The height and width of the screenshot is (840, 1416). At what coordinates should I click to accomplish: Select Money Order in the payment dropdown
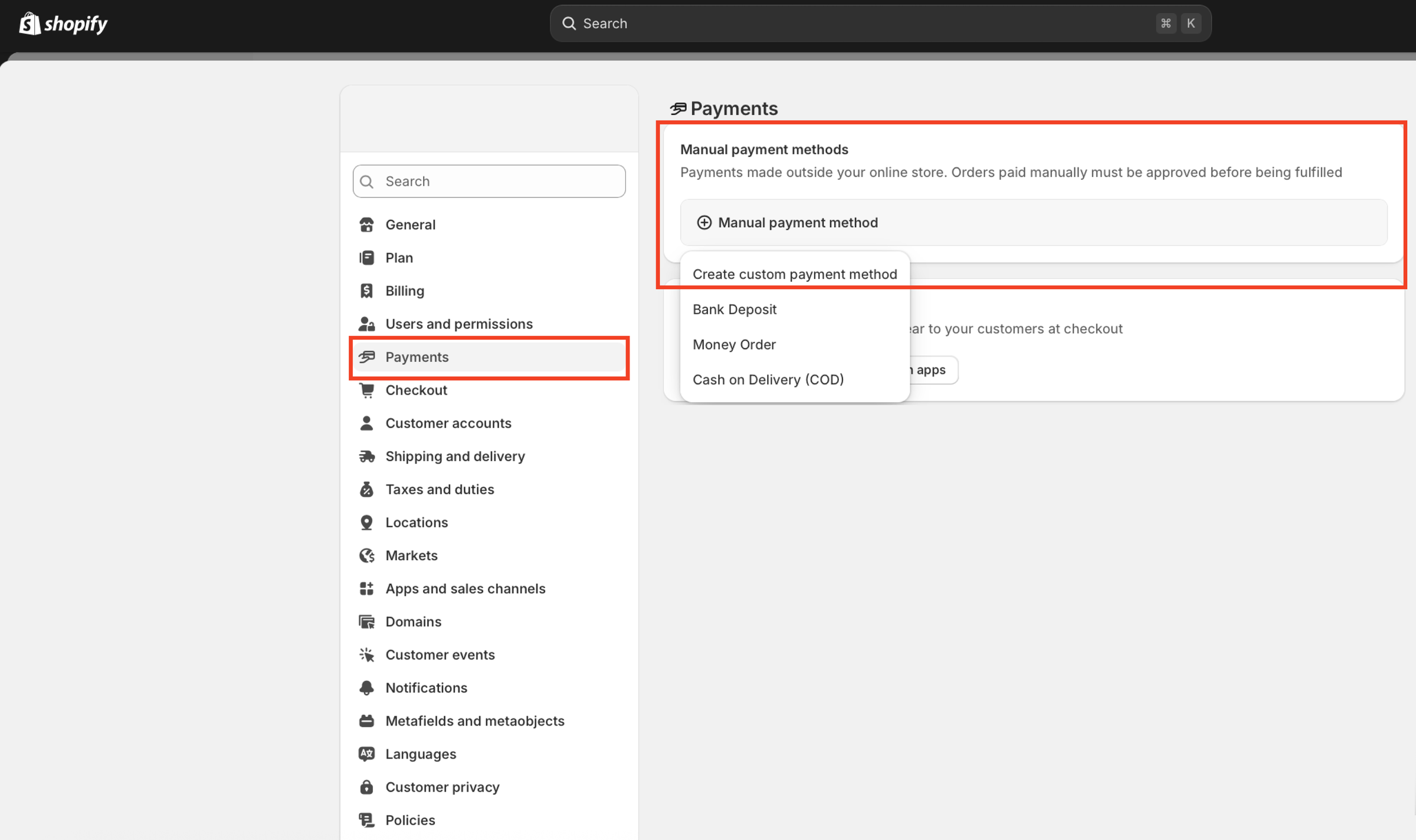pos(734,344)
